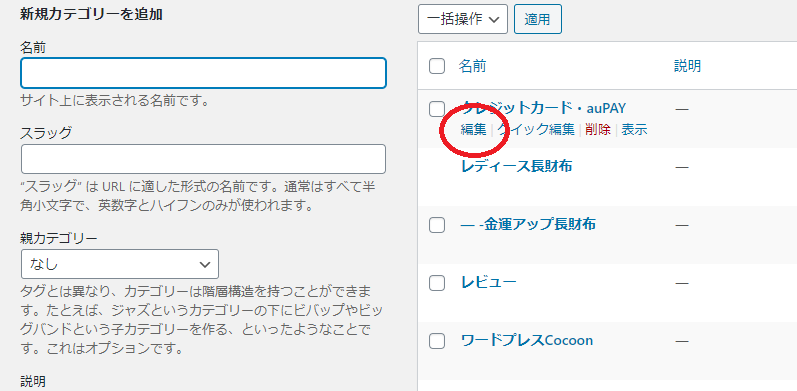Open the 金運アップ長財布 category
This screenshot has width=797, height=391.
point(528,224)
